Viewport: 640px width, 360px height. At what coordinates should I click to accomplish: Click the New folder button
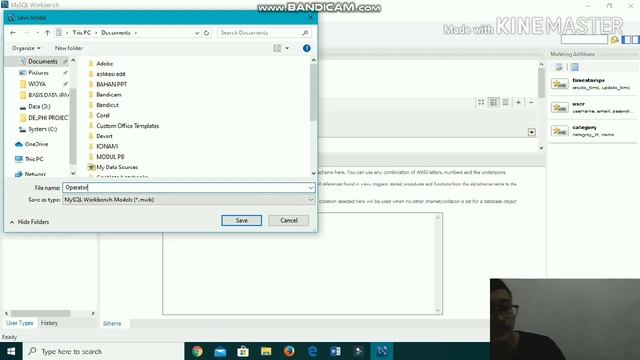tap(69, 48)
